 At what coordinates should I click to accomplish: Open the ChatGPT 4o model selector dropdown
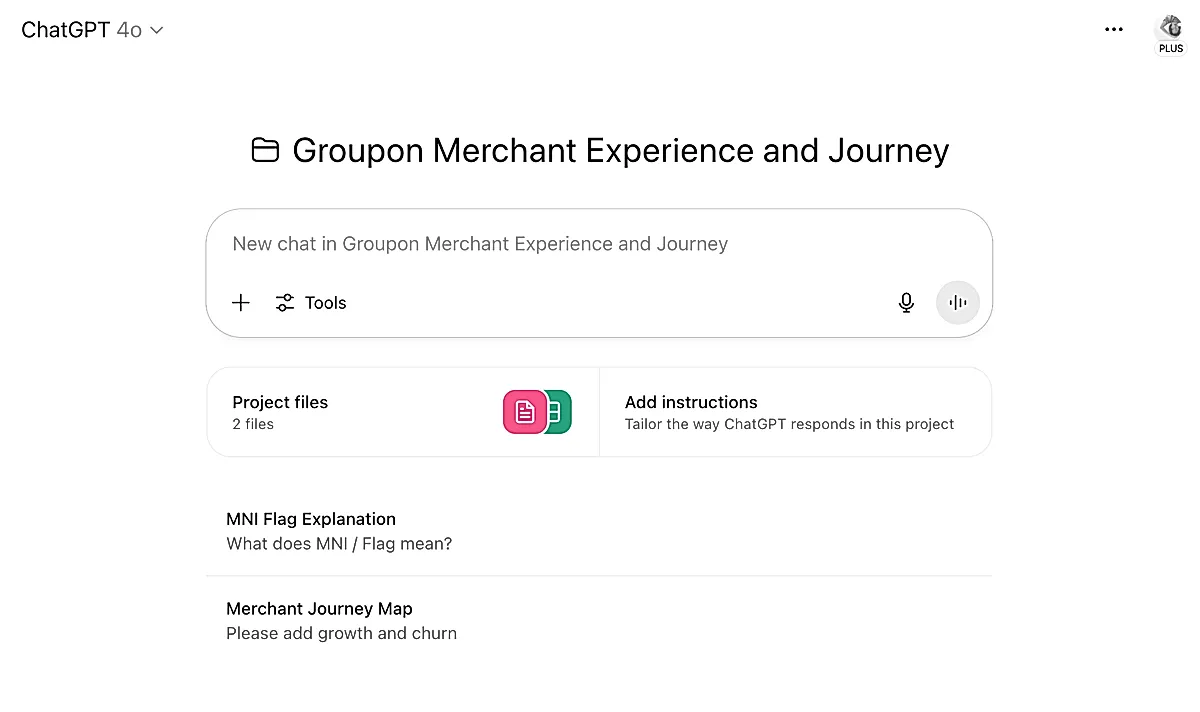click(92, 30)
